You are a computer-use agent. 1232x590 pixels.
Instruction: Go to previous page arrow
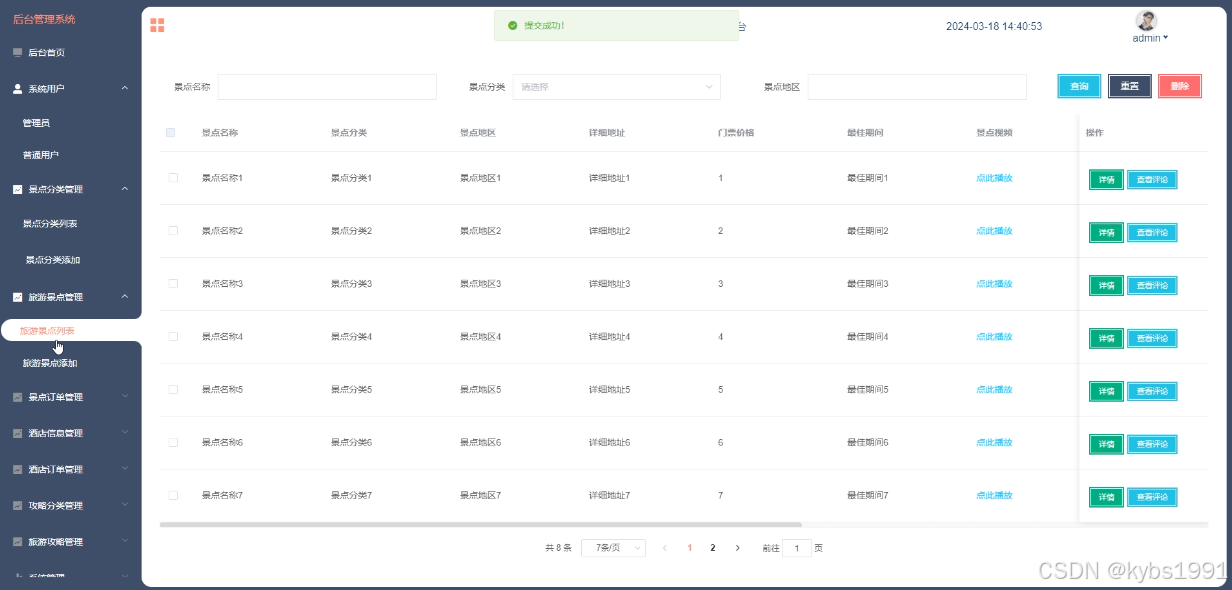pos(664,548)
